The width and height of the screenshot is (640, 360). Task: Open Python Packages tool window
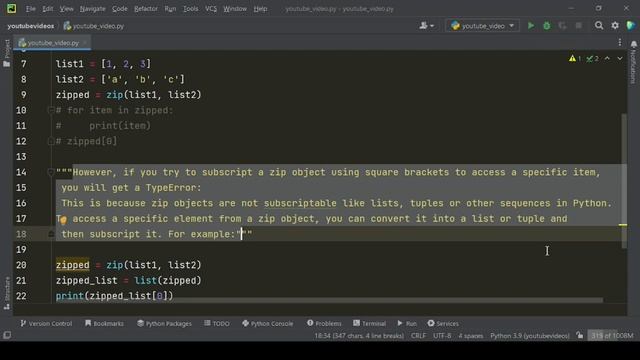coord(164,323)
